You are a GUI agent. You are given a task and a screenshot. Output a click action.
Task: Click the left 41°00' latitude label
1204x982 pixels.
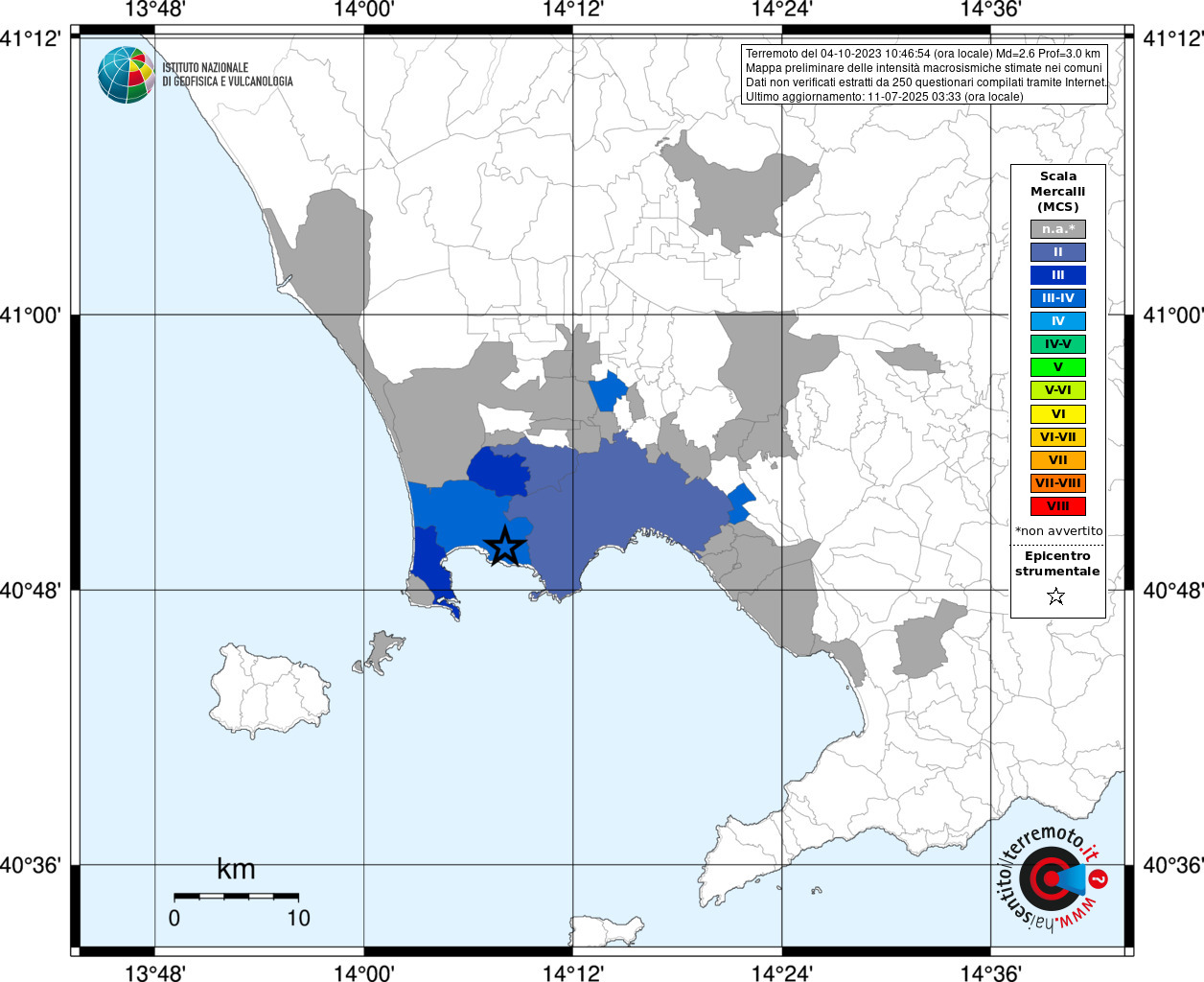32,315
